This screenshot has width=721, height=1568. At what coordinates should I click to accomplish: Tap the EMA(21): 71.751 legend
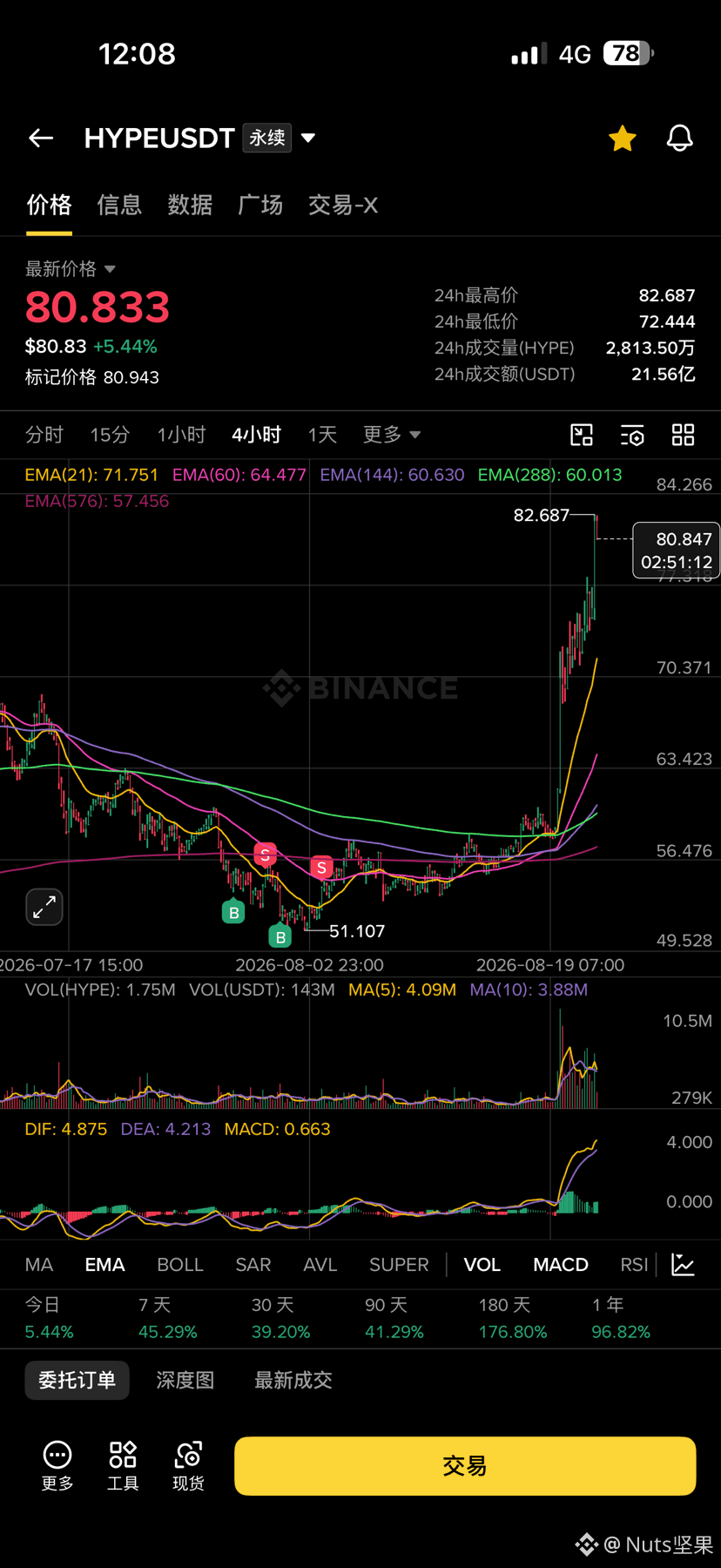91,475
